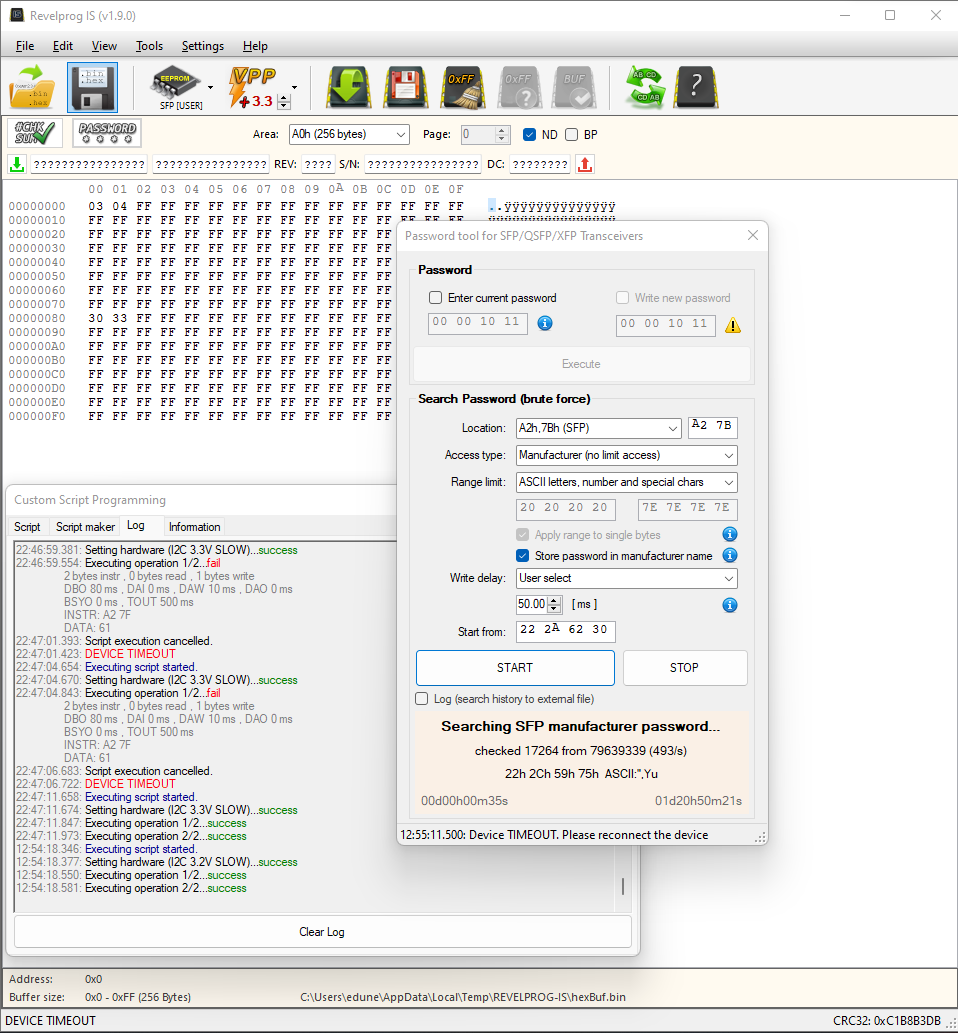Click the REV revision field

coord(318,164)
